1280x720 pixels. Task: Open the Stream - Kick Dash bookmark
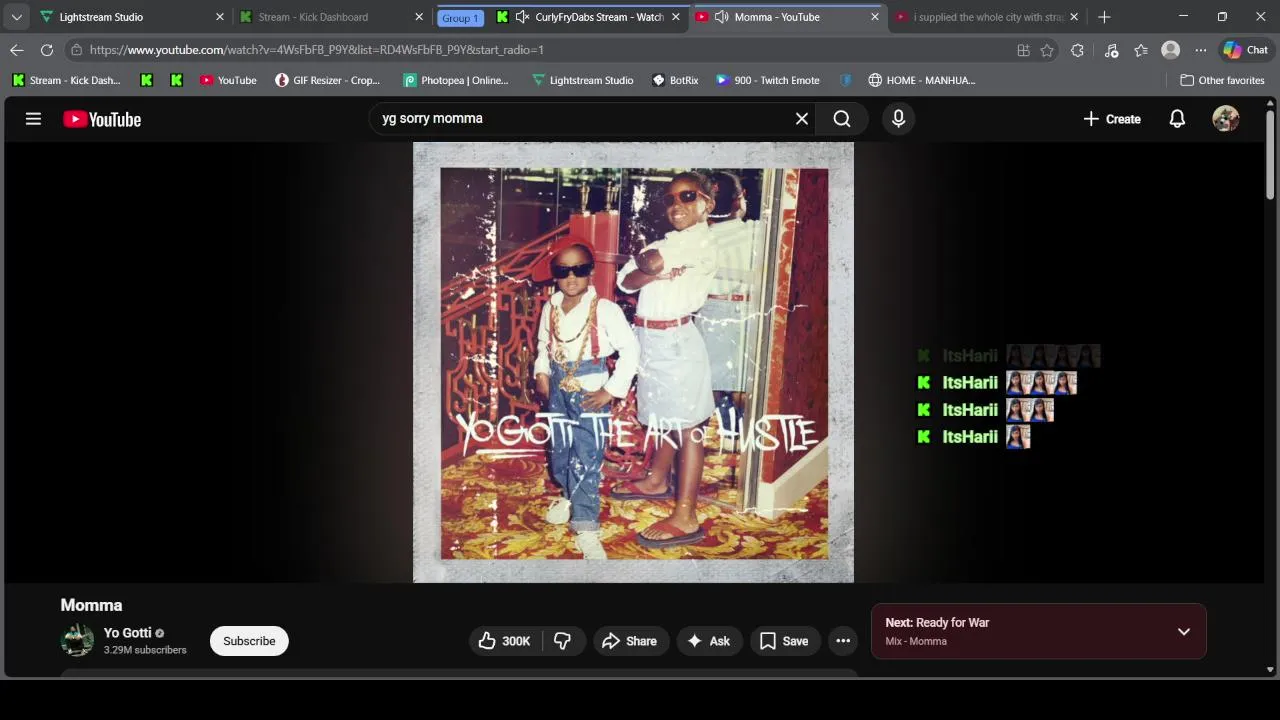(x=66, y=80)
